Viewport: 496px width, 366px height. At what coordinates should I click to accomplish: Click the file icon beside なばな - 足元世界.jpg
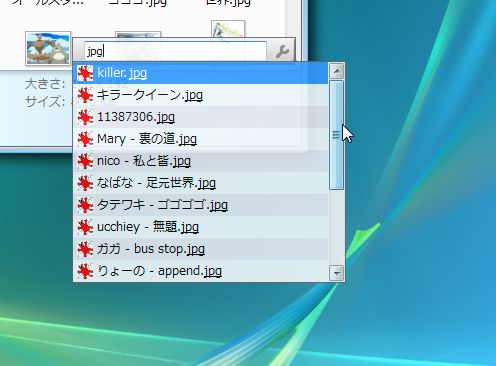pos(85,183)
